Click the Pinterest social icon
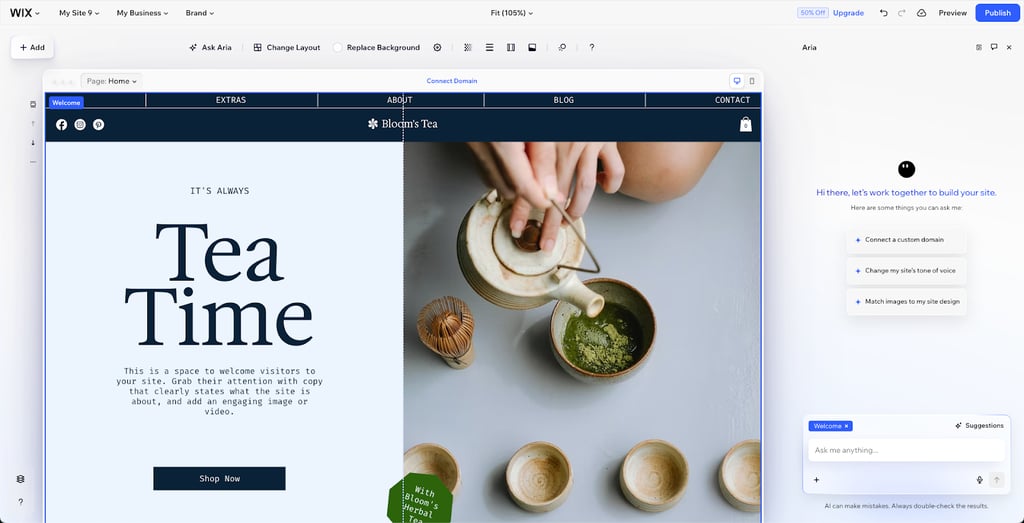The height and width of the screenshot is (523, 1024). coord(99,125)
